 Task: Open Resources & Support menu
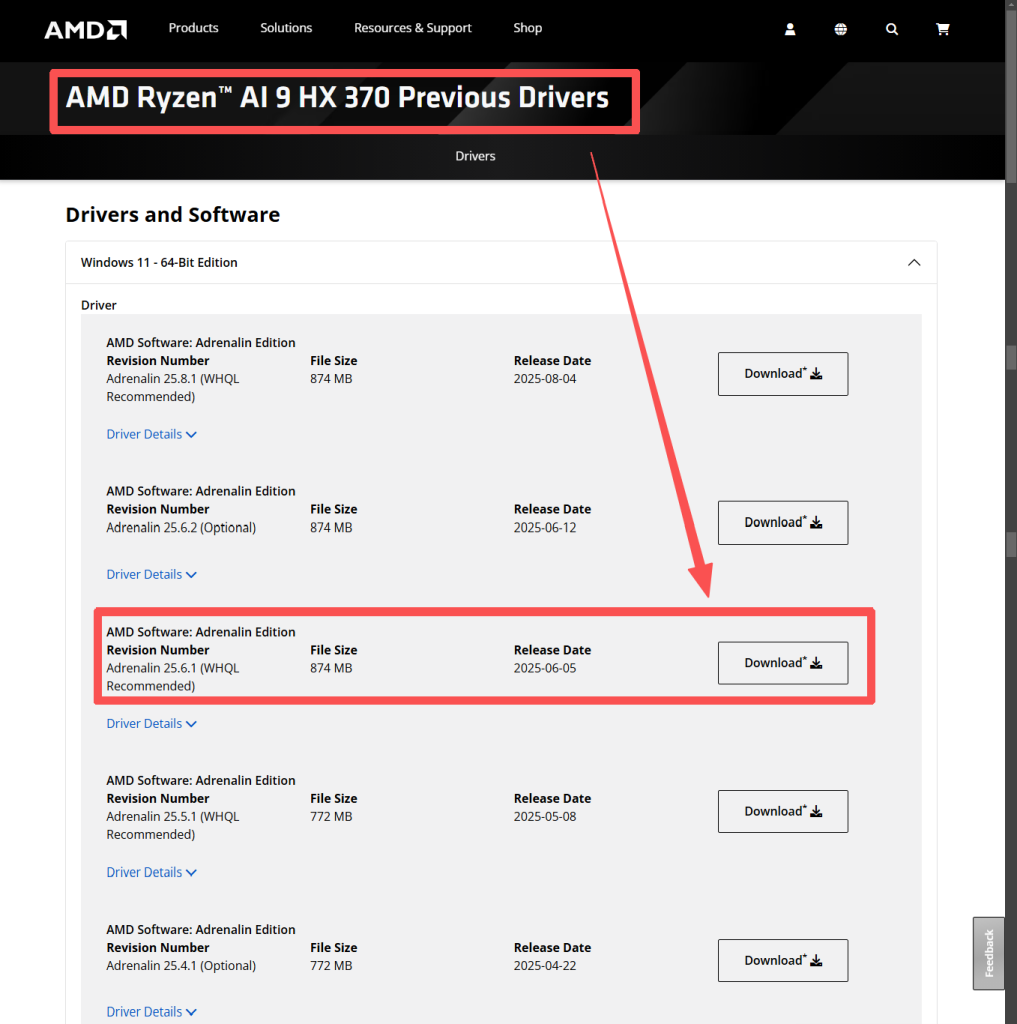[x=412, y=28]
